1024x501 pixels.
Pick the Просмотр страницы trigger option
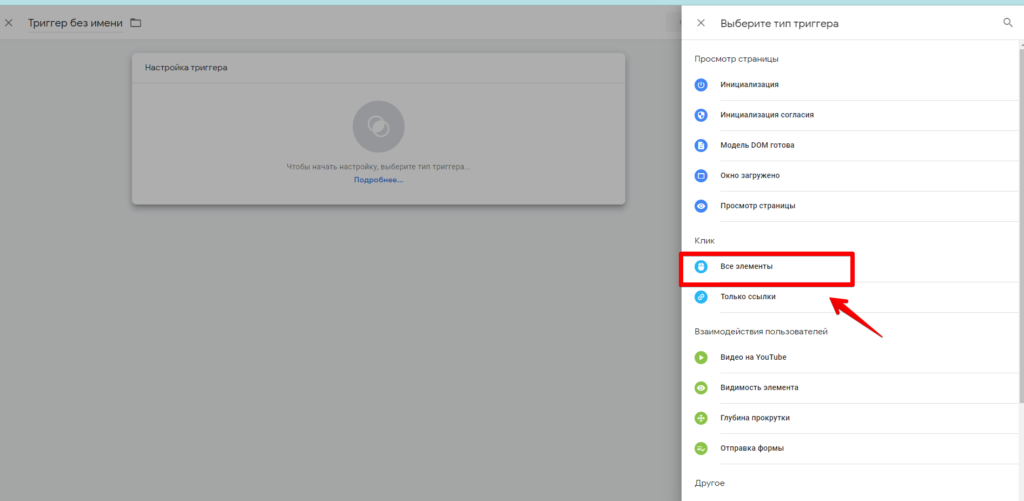coord(851,206)
